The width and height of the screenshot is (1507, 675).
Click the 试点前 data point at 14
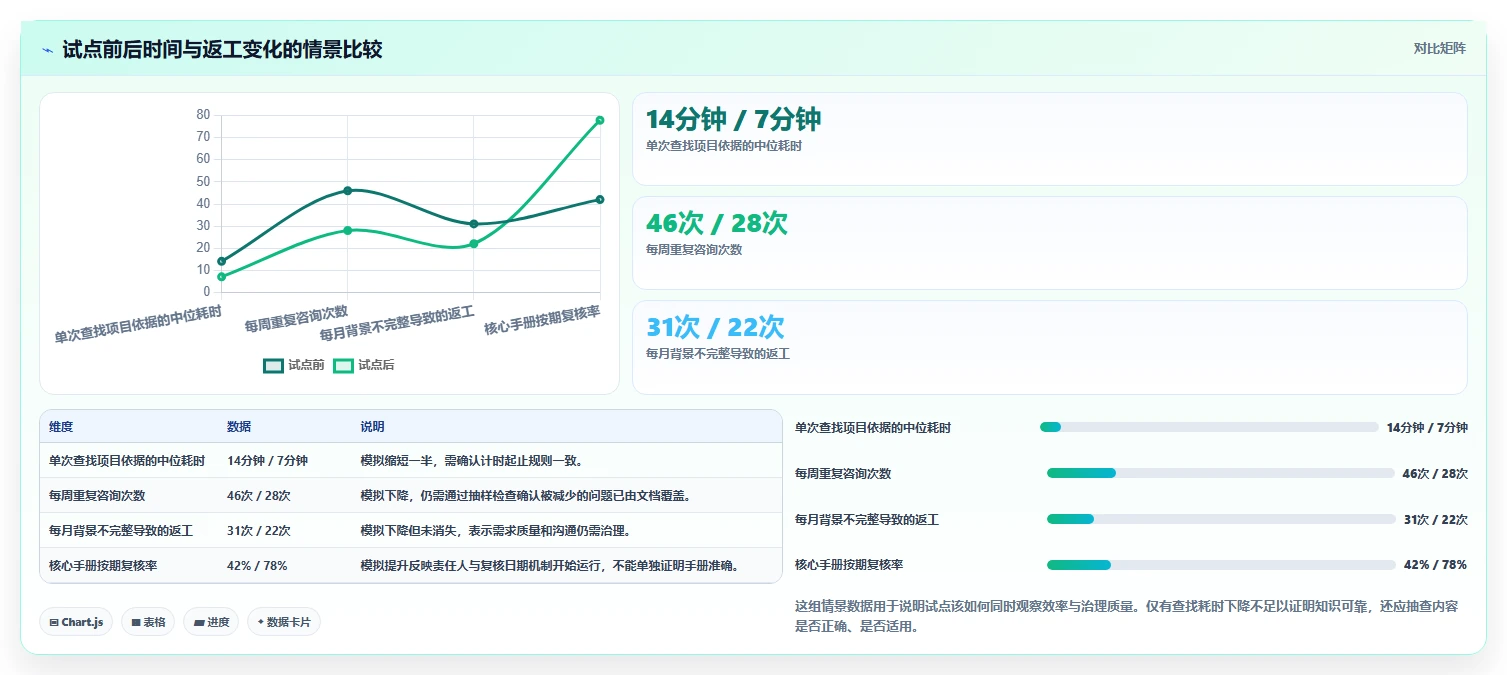[x=221, y=261]
